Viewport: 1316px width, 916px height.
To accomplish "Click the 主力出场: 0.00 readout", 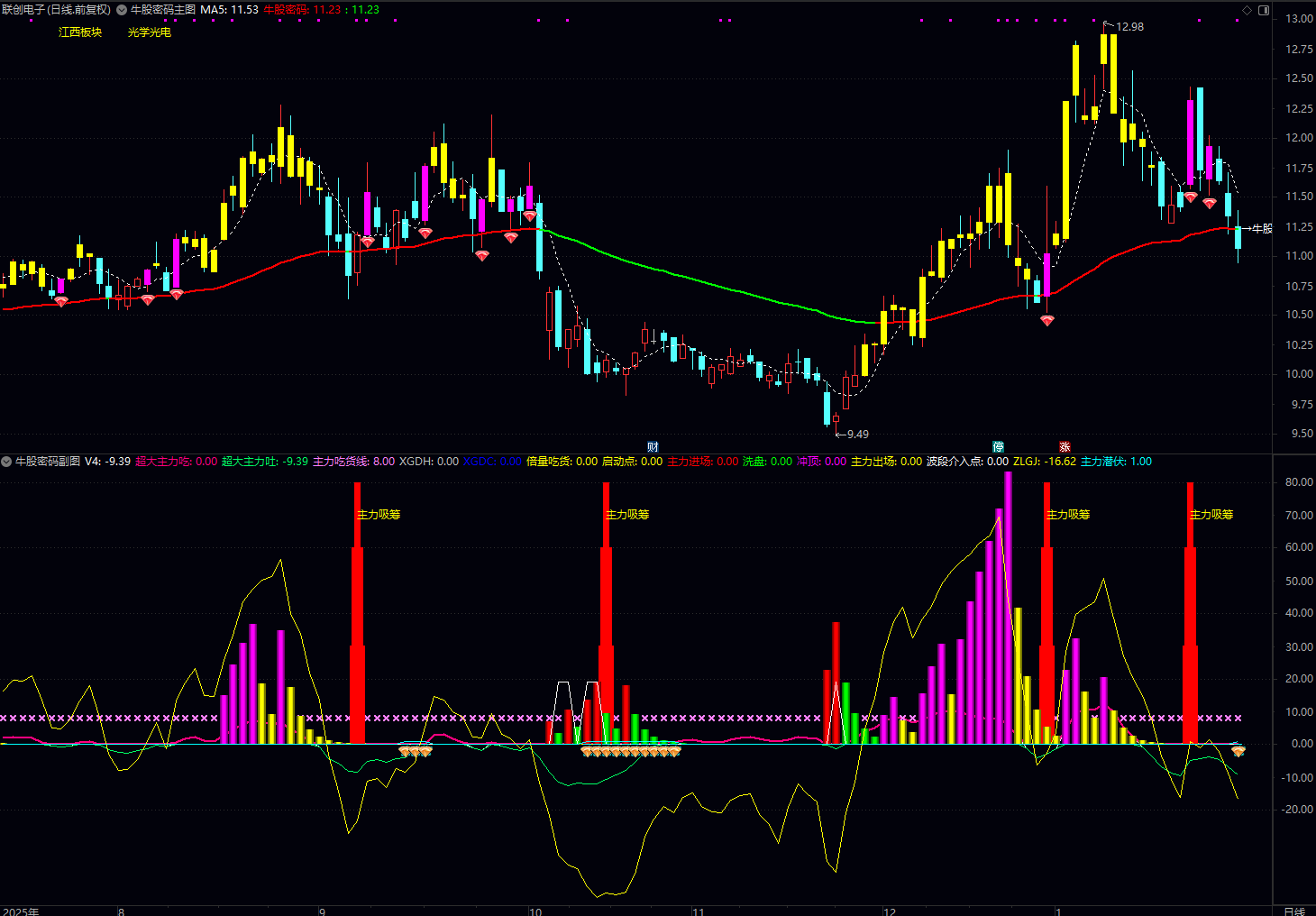I will coord(886,462).
